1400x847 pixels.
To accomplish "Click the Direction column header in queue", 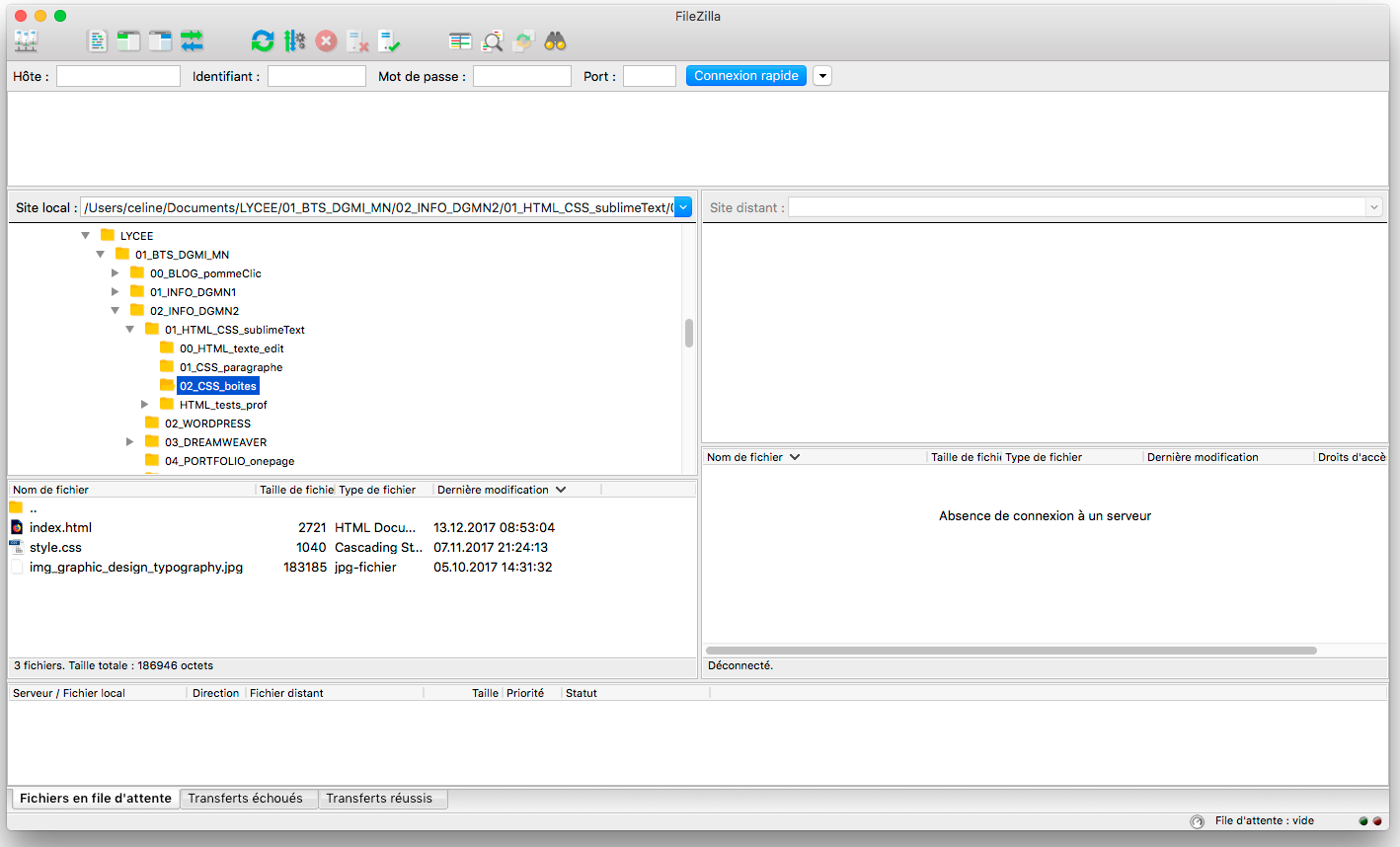I will click(216, 693).
